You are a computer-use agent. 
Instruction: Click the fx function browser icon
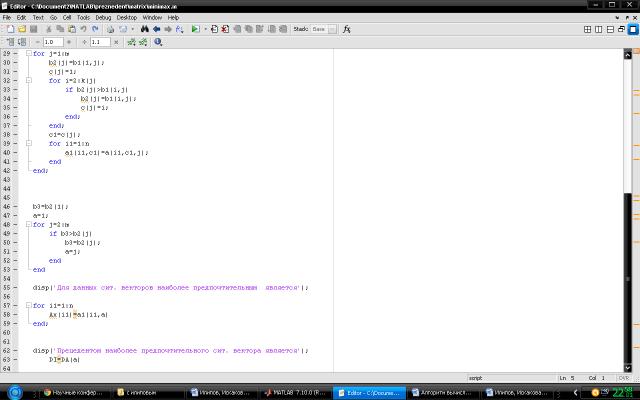[x=347, y=30]
